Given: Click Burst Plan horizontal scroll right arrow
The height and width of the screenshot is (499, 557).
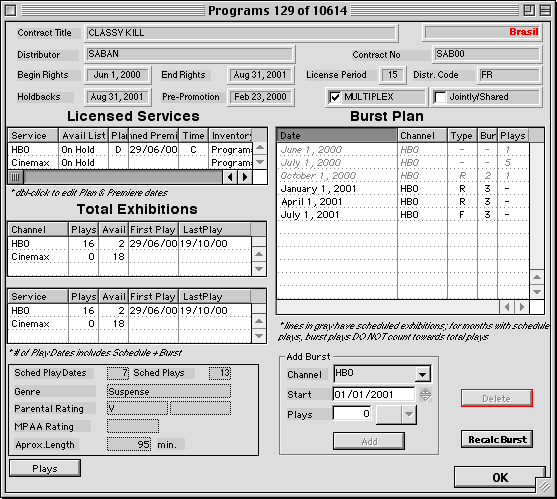Looking at the screenshot, I should [522, 307].
